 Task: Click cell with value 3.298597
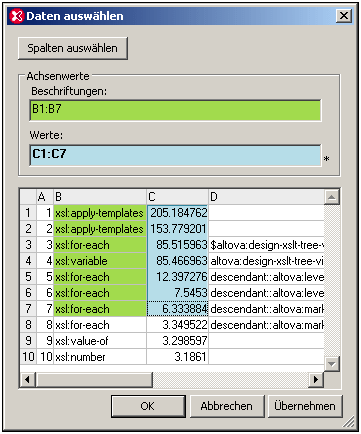(178, 341)
